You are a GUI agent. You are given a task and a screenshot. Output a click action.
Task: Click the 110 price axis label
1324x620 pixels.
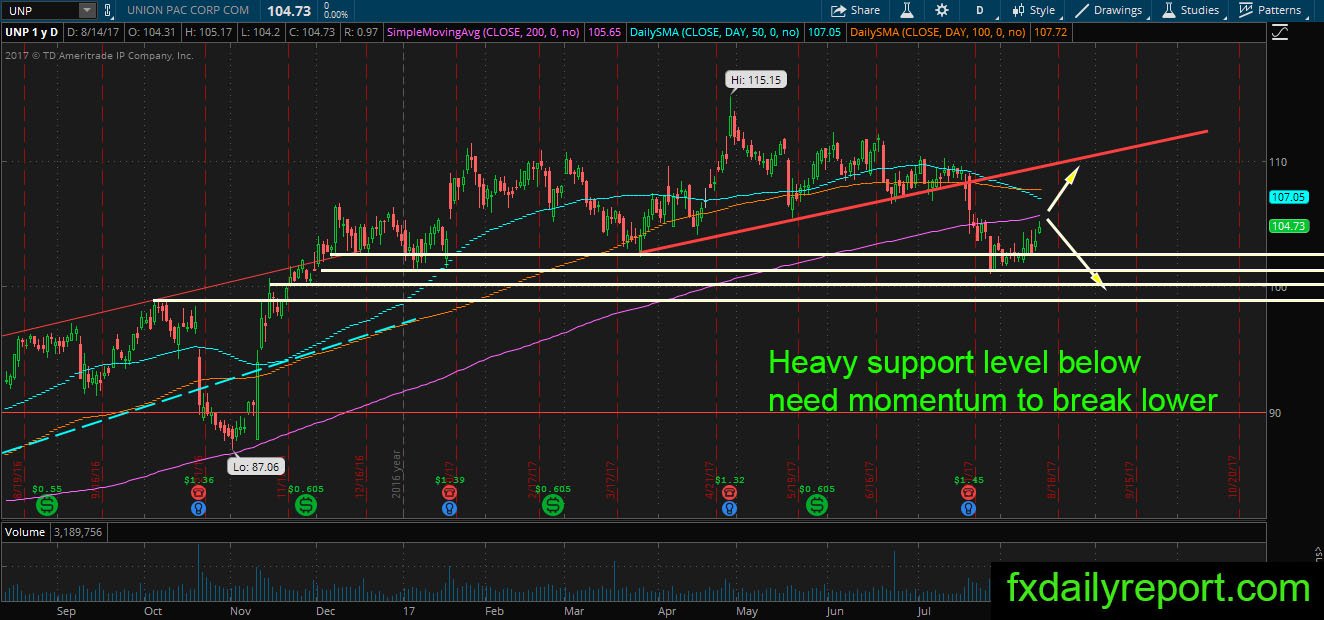[x=1278, y=161]
